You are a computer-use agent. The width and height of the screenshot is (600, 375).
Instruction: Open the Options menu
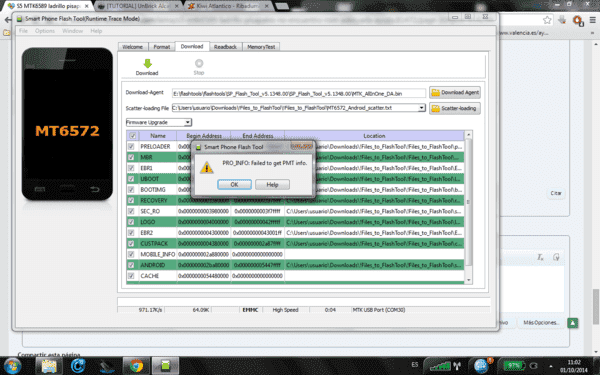click(45, 31)
